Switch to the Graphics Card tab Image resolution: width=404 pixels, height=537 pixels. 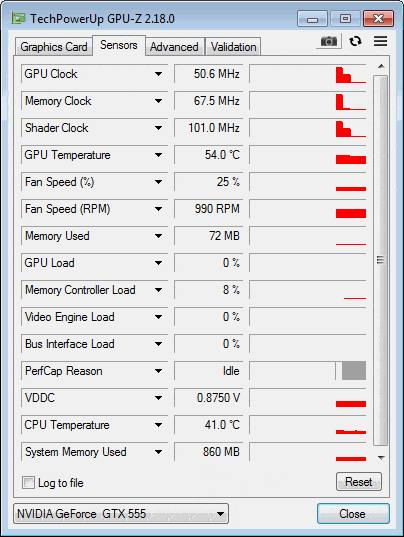pyautogui.click(x=54, y=47)
